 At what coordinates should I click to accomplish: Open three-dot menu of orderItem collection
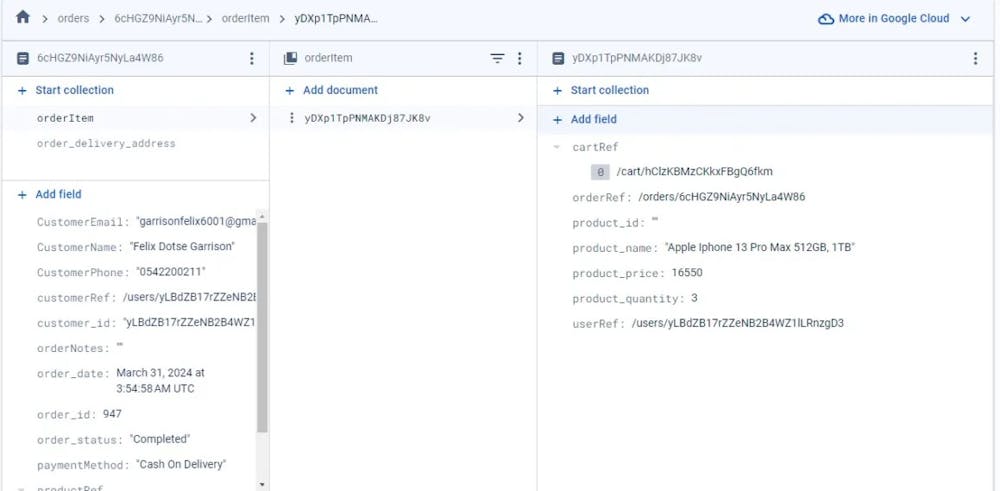coord(519,58)
